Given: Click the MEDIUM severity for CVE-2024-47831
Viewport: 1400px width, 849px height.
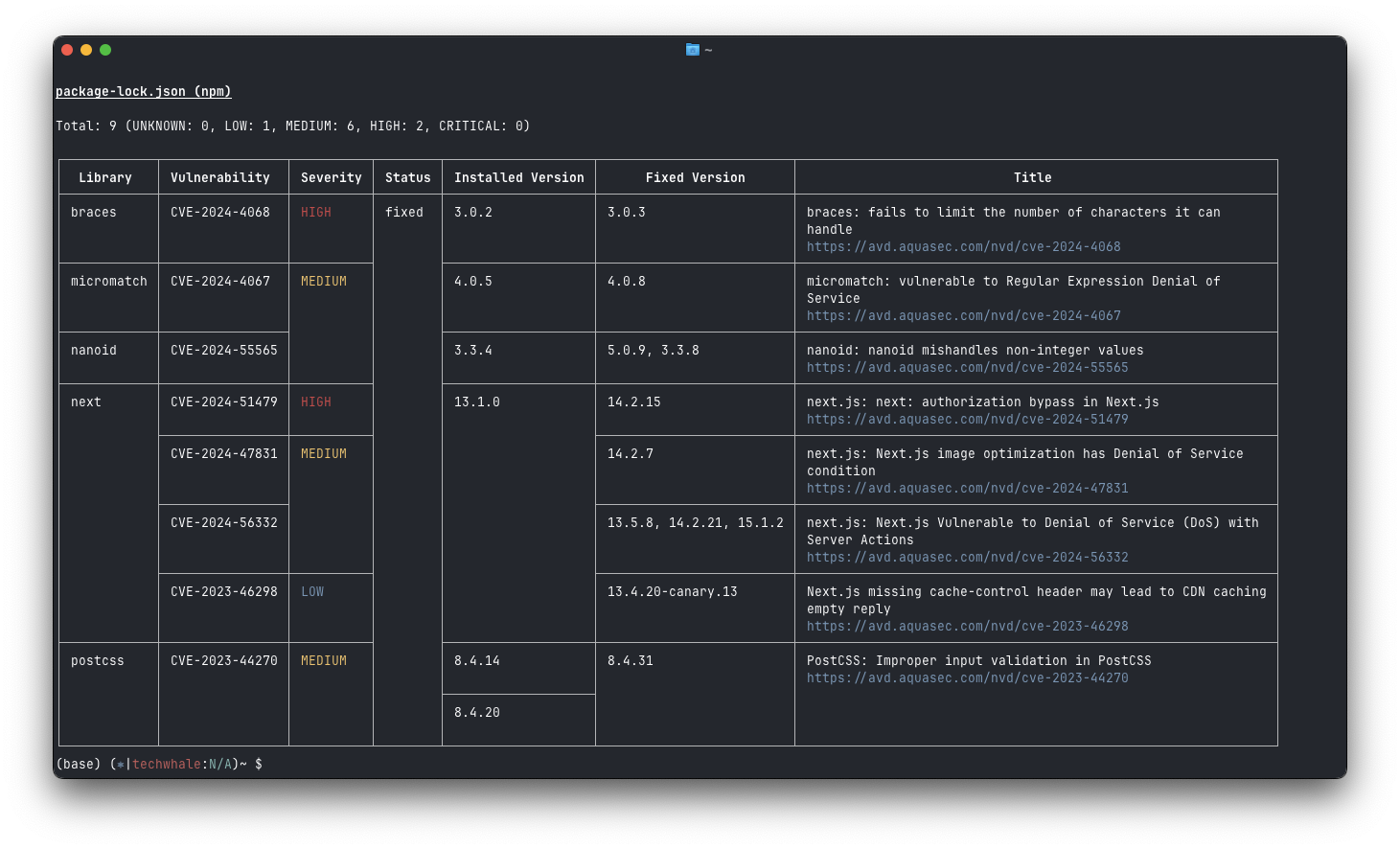Looking at the screenshot, I should coord(324,454).
